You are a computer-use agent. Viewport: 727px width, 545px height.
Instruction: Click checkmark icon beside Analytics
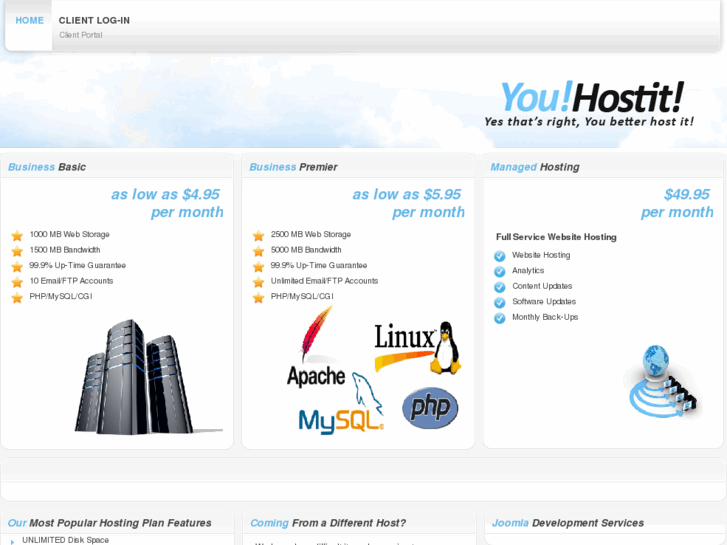coord(500,271)
